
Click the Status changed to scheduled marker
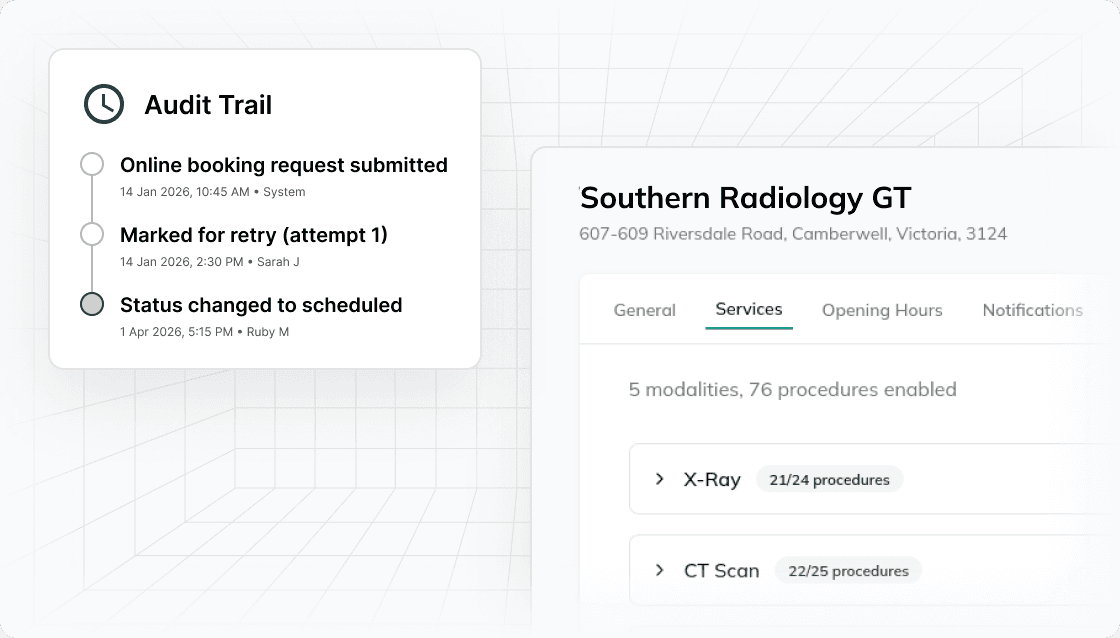(x=92, y=305)
